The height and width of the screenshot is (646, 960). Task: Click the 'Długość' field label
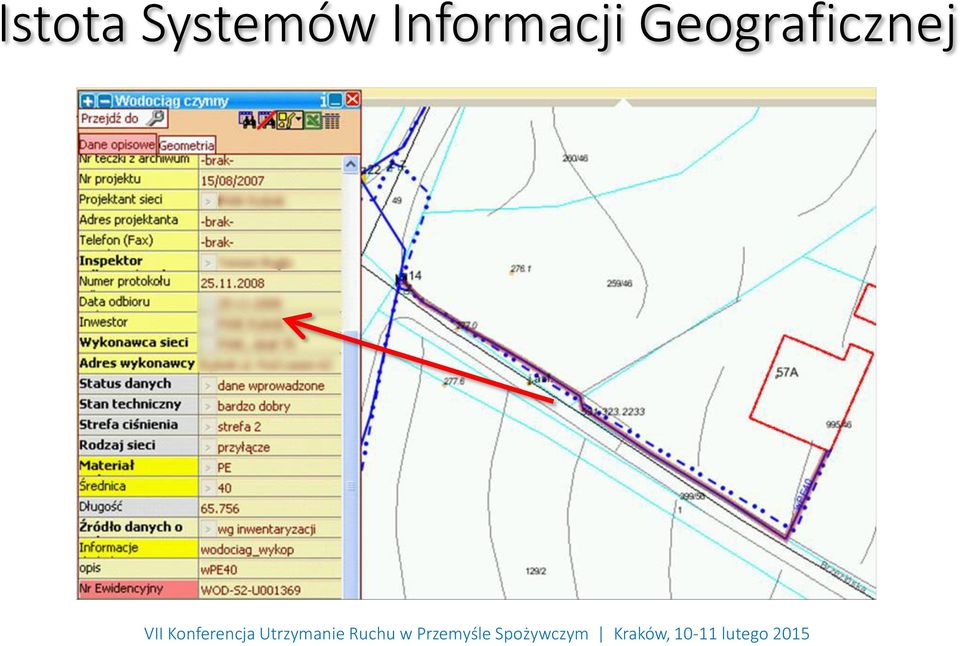pos(101,506)
